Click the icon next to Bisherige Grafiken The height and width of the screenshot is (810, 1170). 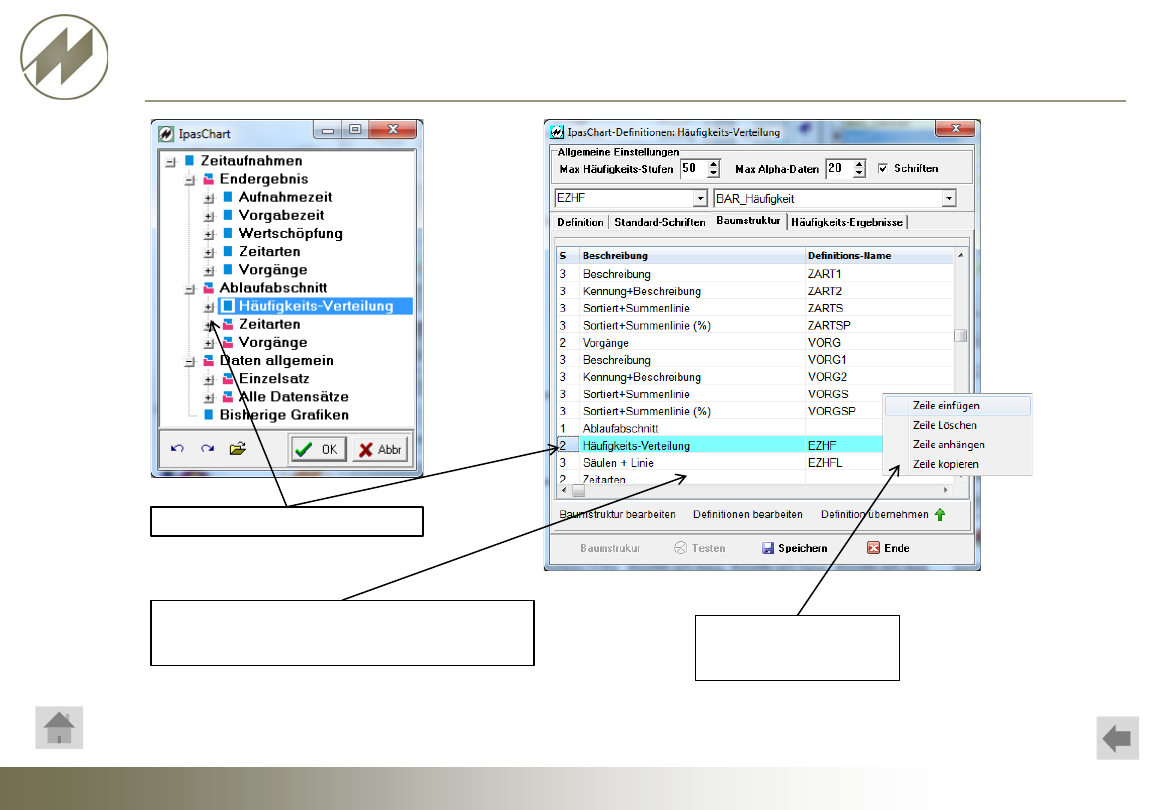point(209,415)
